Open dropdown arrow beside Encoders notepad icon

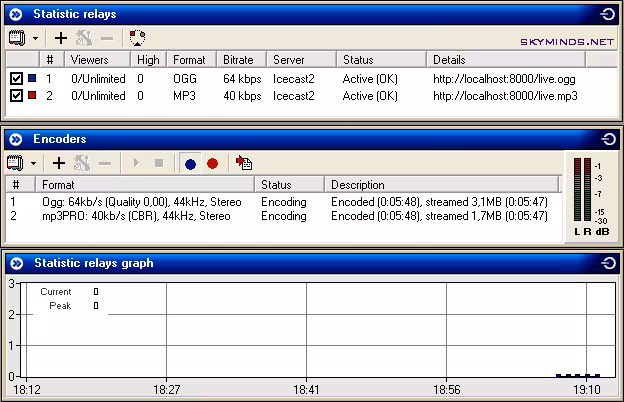click(33, 164)
